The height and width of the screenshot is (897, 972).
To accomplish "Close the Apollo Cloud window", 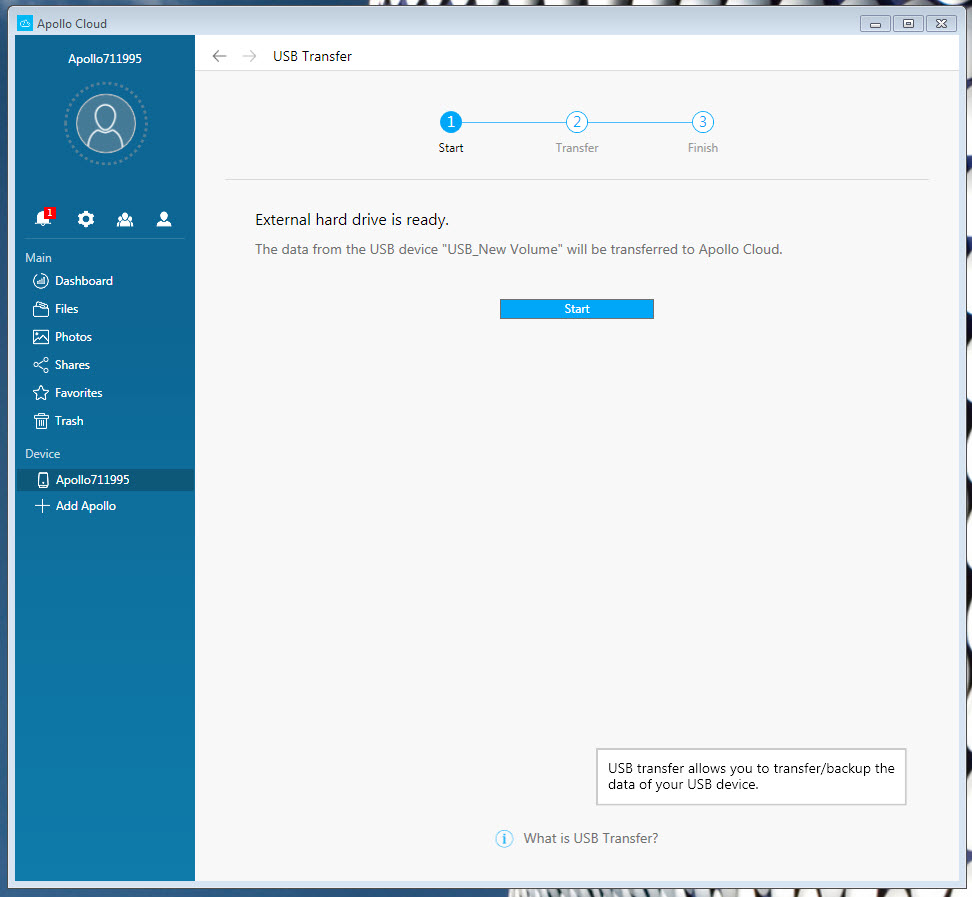I will click(x=941, y=24).
